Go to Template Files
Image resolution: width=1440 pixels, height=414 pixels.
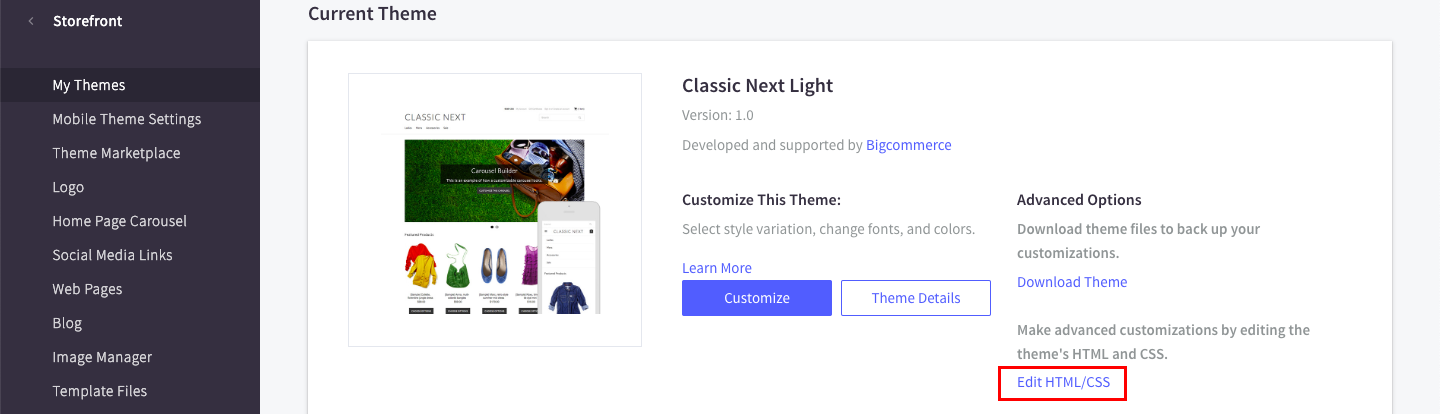pos(100,391)
